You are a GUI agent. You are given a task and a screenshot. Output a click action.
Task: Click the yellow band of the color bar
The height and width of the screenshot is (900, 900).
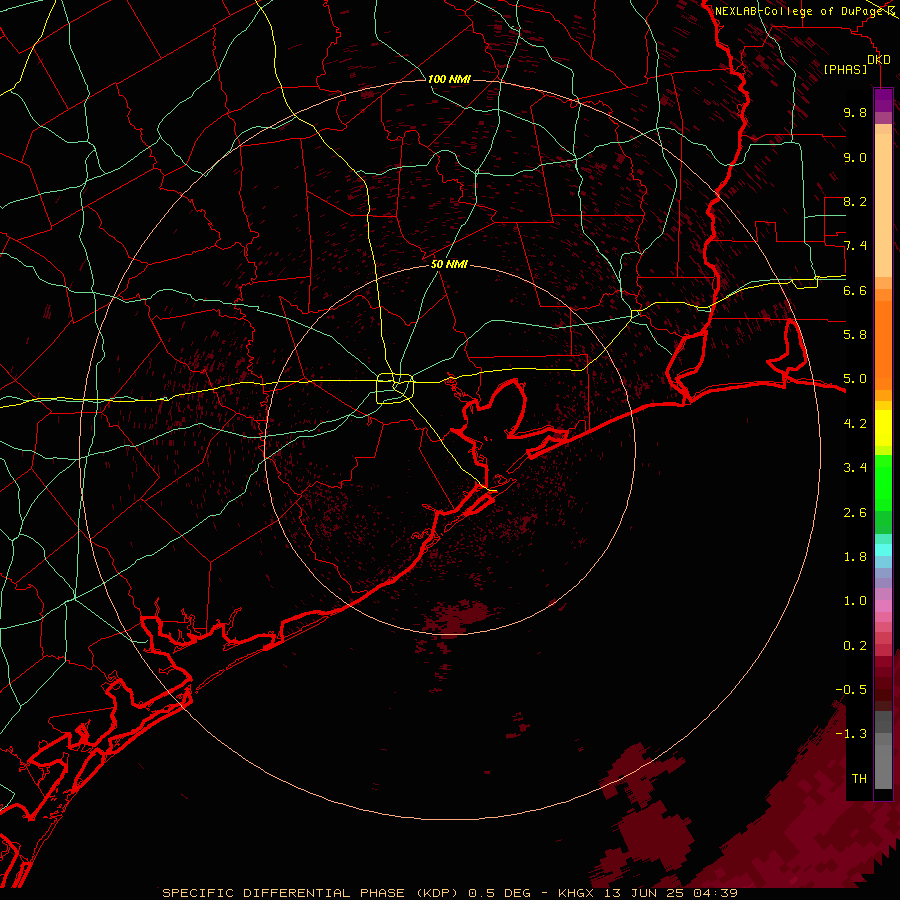coord(883,428)
